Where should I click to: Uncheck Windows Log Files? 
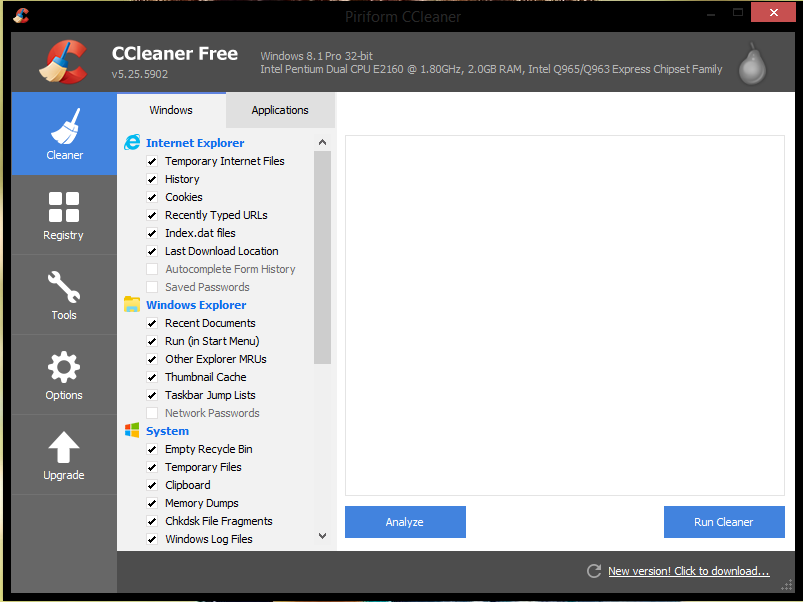[152, 539]
